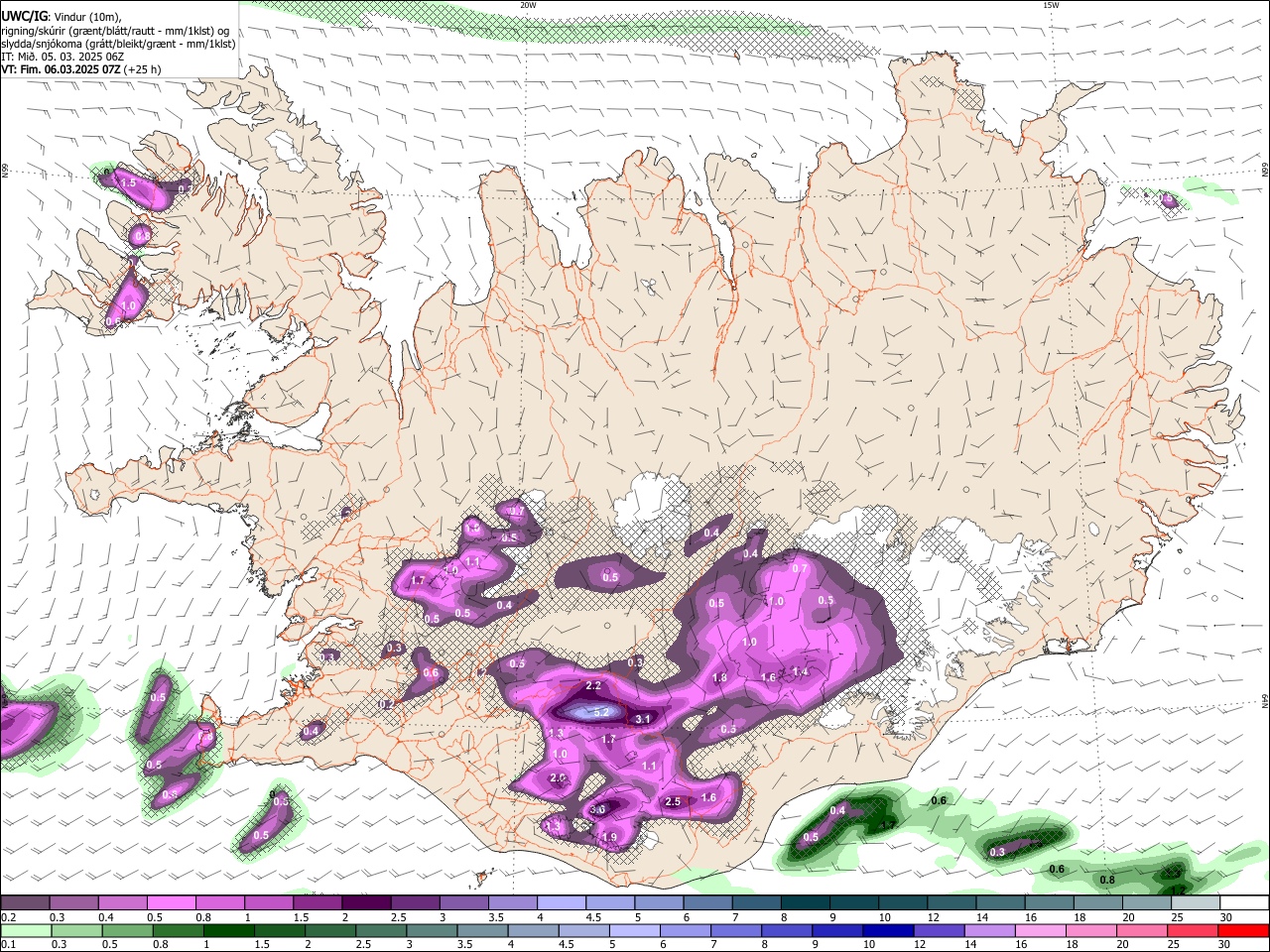Click the 5.2 precipitation peak label on the map
This screenshot has height=952, width=1270.
(601, 712)
